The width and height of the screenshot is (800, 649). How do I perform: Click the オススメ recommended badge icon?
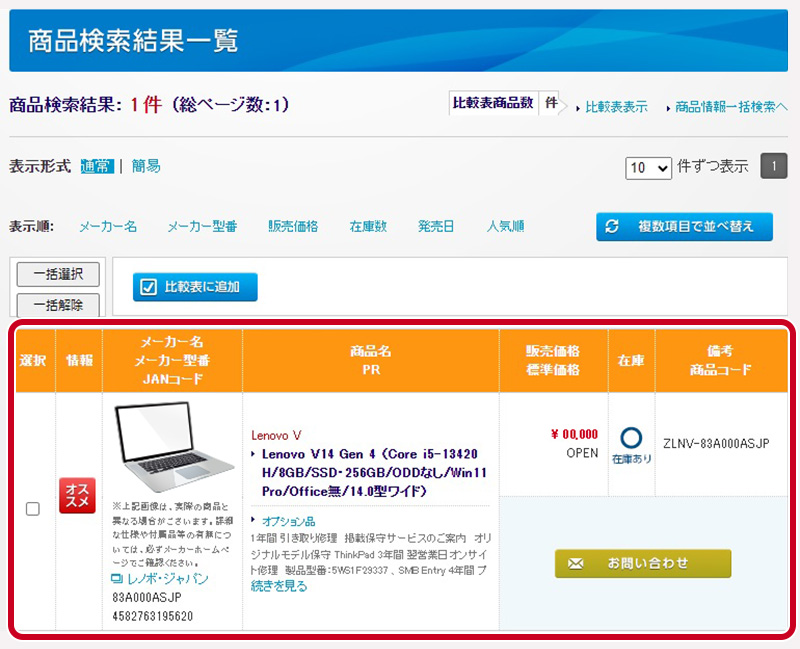(x=78, y=495)
